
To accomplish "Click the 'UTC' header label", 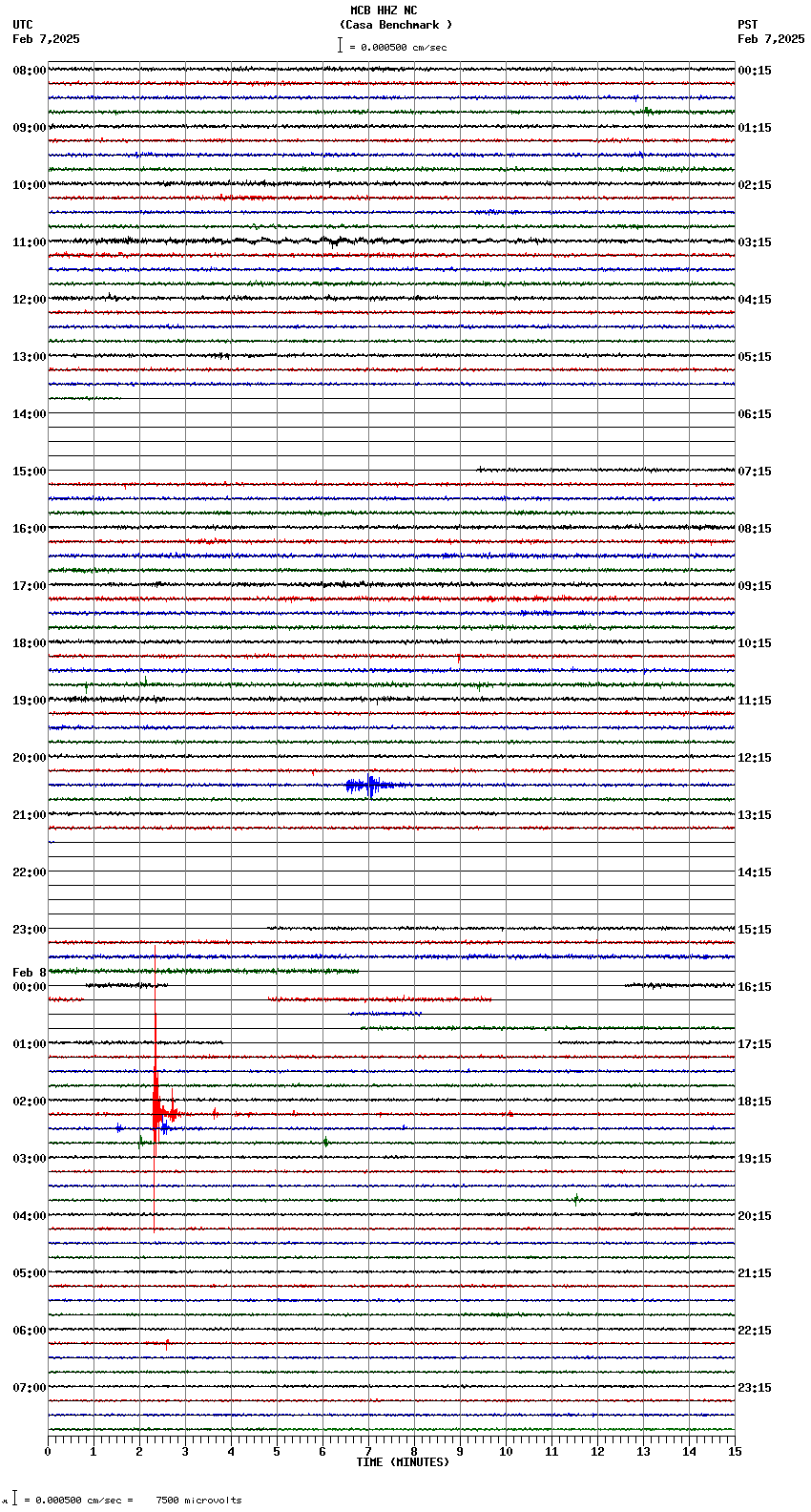I will (x=23, y=25).
